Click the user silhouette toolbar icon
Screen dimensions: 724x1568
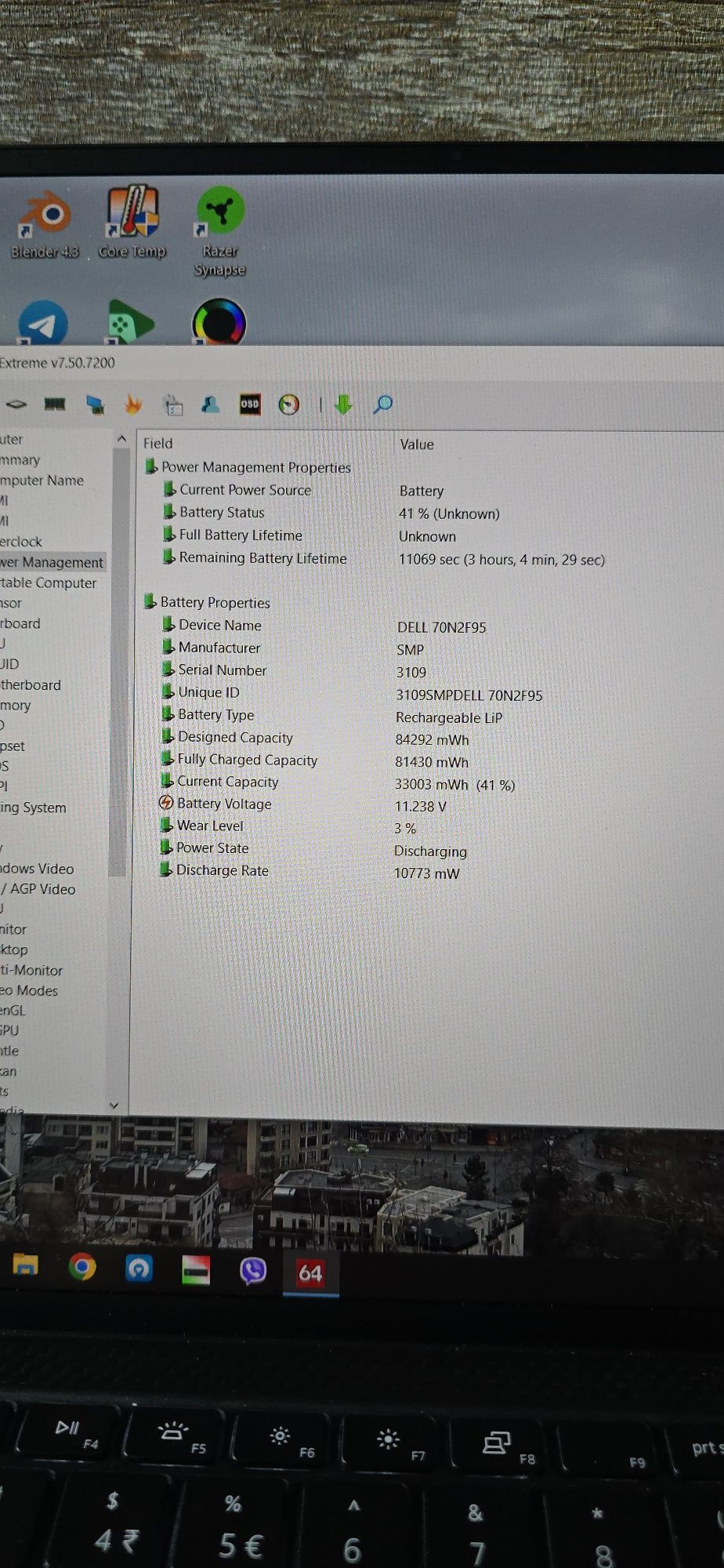[x=211, y=405]
